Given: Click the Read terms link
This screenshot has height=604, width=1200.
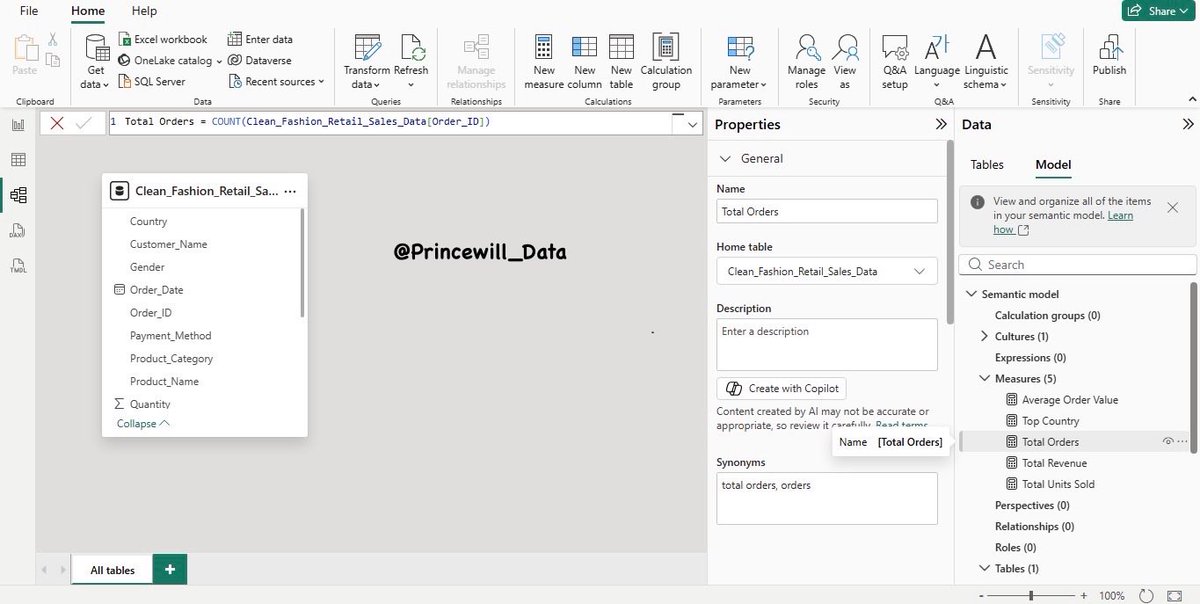Looking at the screenshot, I should pyautogui.click(x=901, y=425).
